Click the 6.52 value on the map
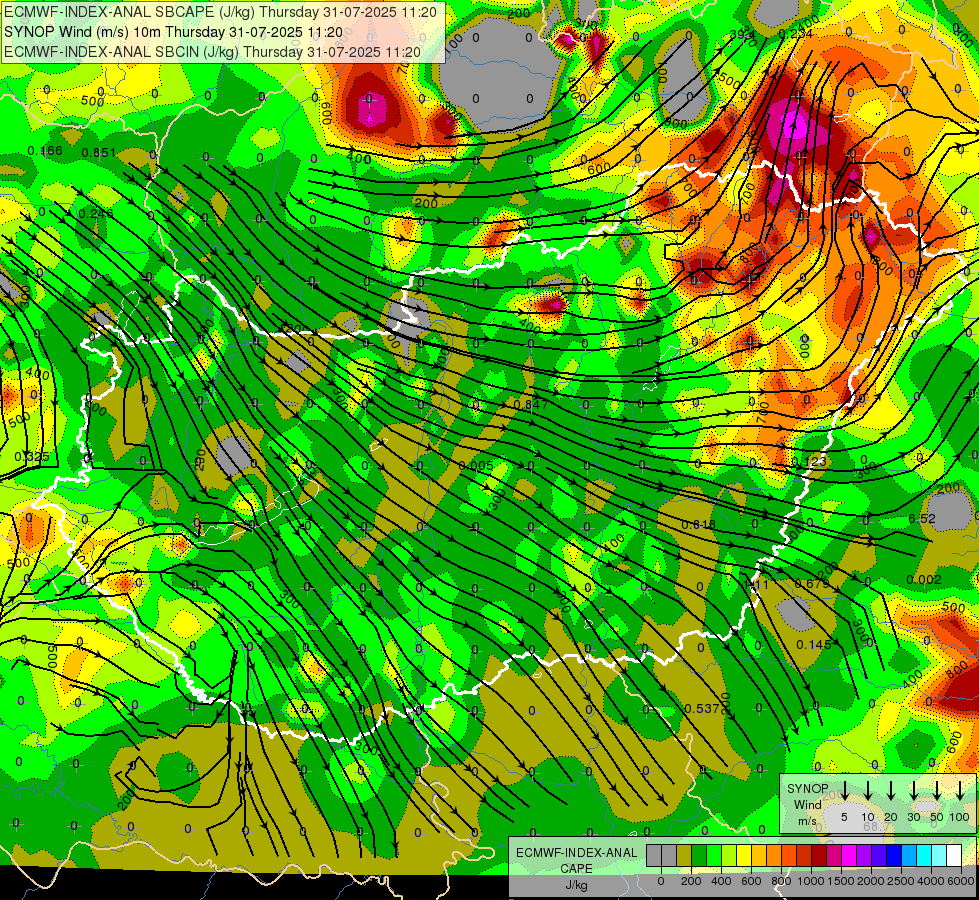This screenshot has width=979, height=900. point(922,518)
